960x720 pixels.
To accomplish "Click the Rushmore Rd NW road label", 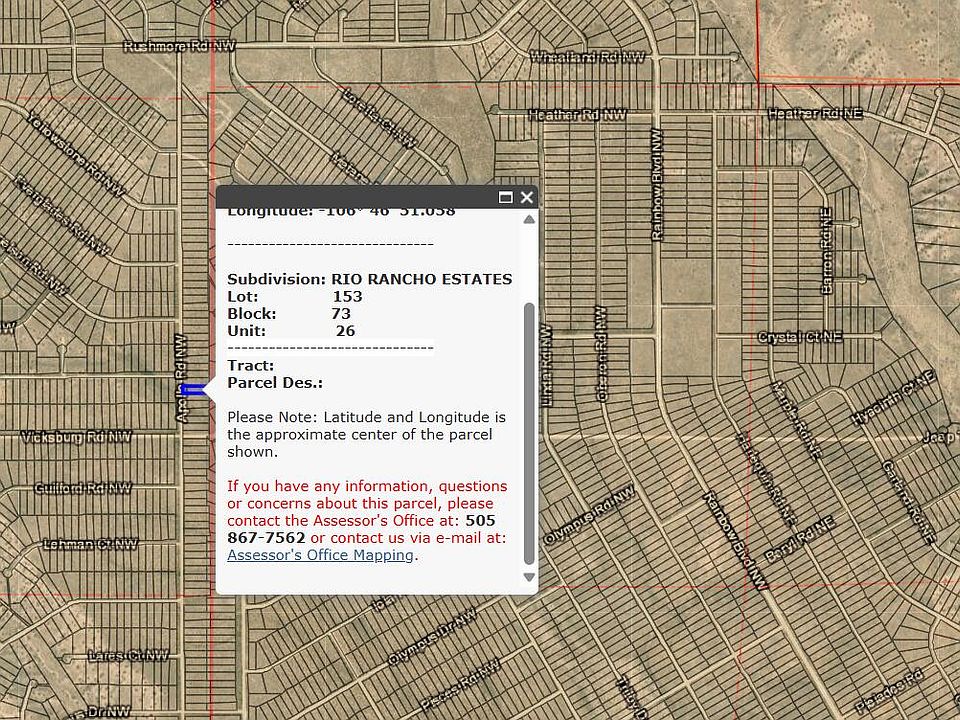I will (179, 46).
